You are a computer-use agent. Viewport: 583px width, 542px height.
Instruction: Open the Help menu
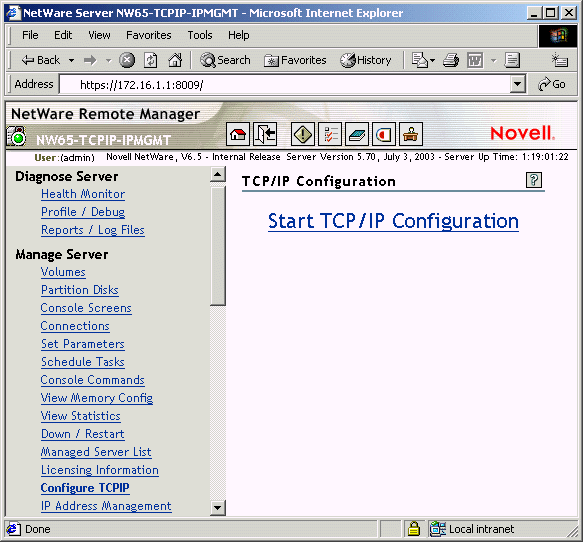click(x=238, y=35)
